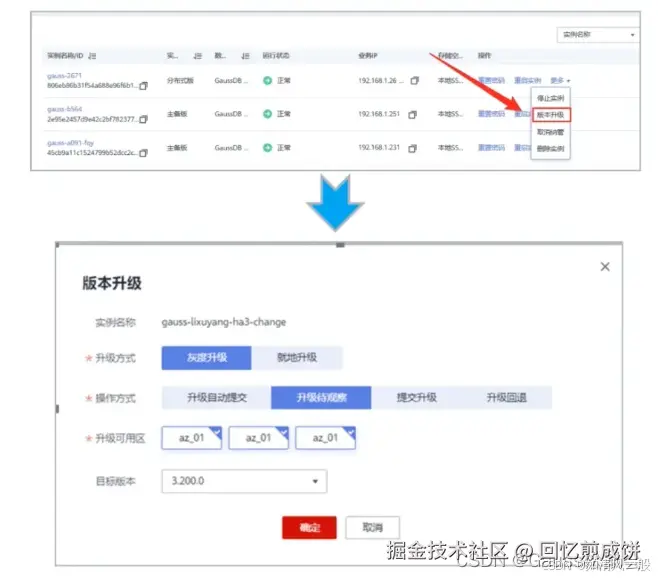
Task: Choose 停止实例 from the 更多 menu
Action: pos(551,98)
